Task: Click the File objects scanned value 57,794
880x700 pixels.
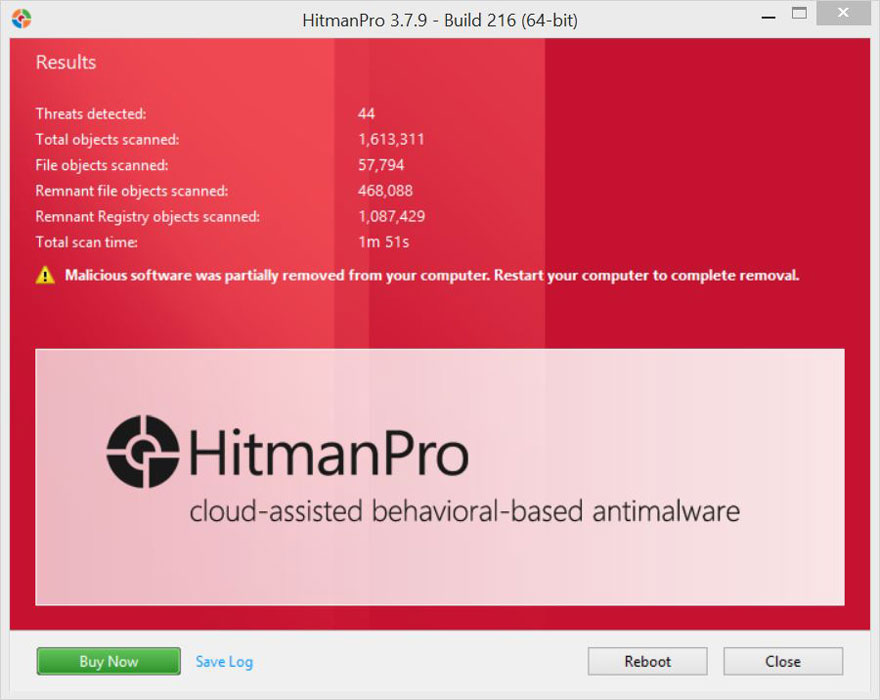Action: (381, 165)
